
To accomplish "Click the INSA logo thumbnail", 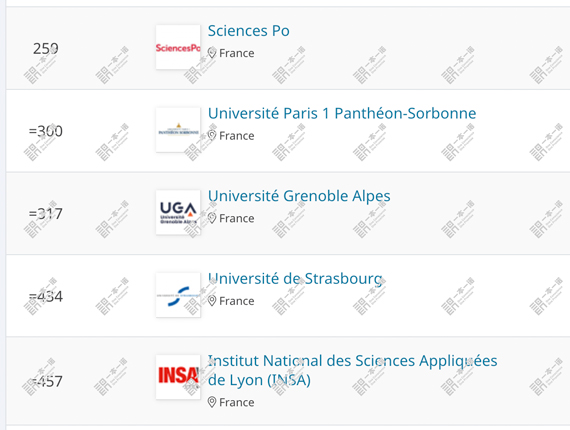I will [178, 377].
